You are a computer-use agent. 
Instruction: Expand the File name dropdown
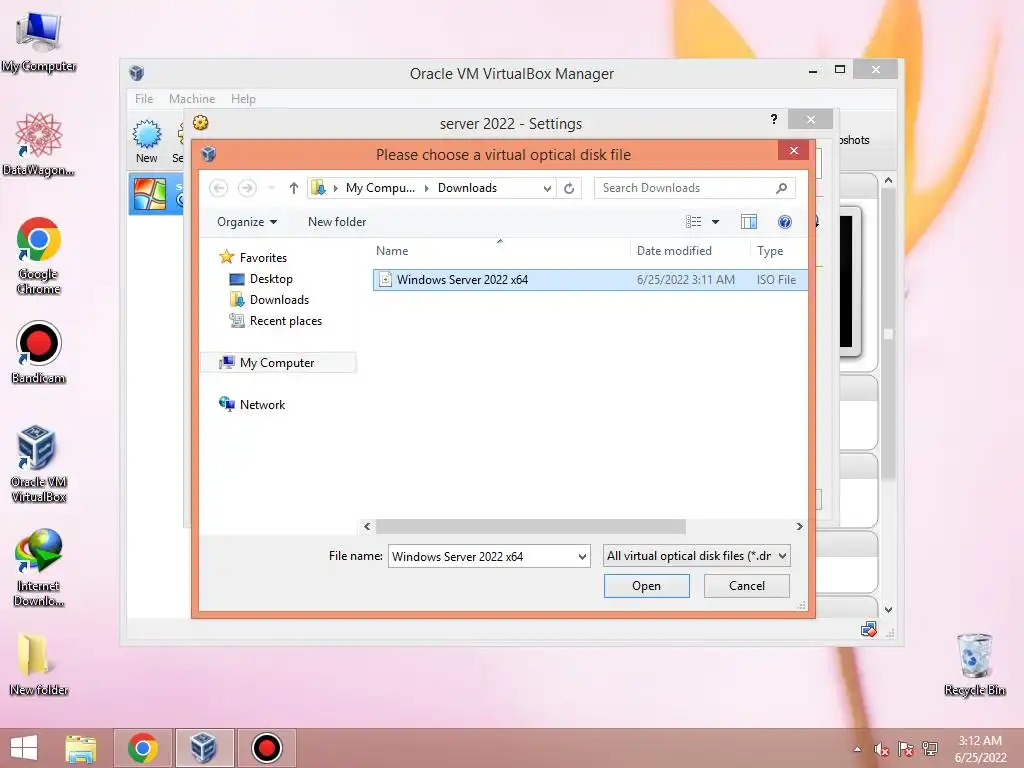coord(582,556)
